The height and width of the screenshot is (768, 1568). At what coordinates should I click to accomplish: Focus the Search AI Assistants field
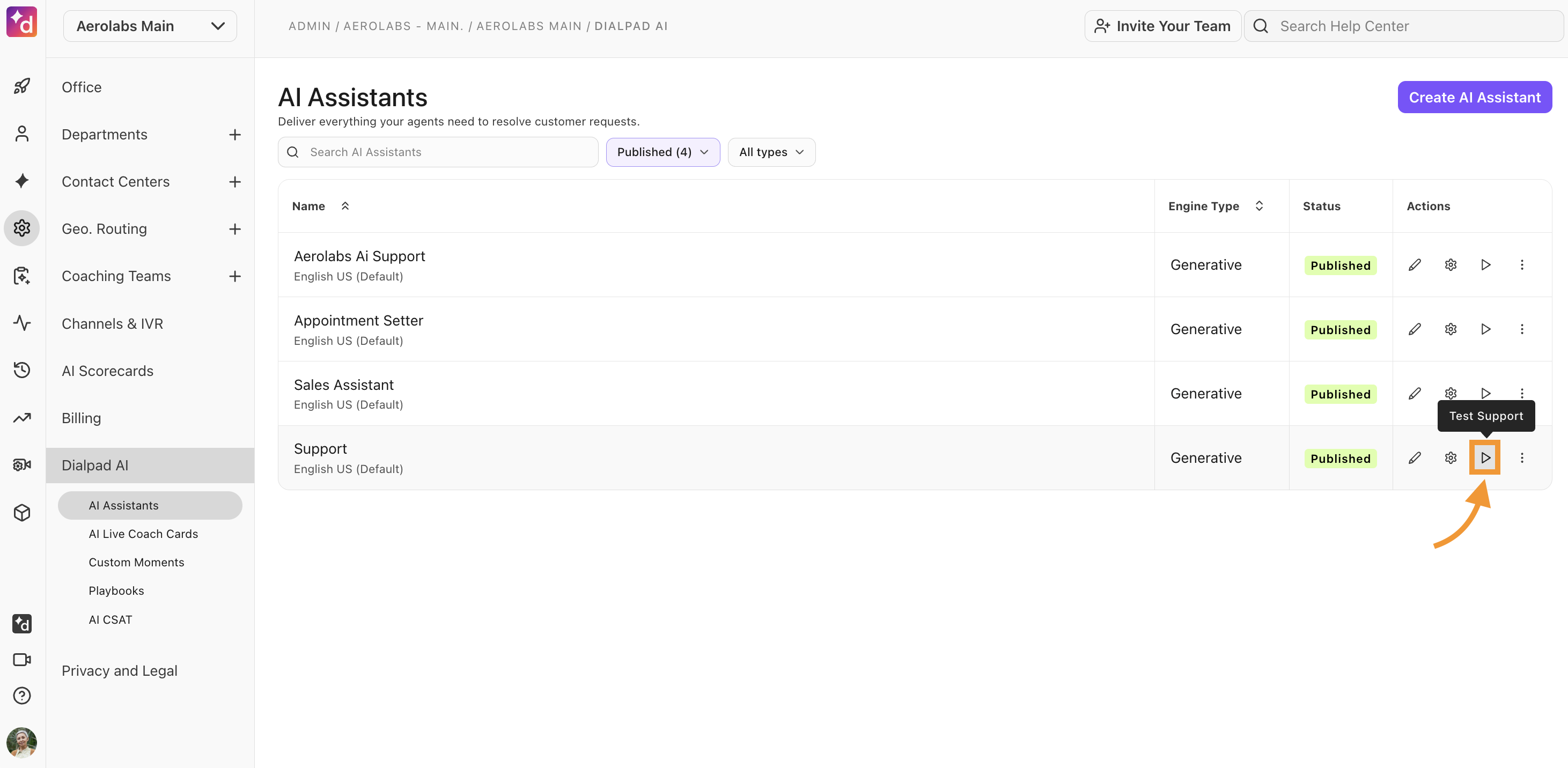click(438, 152)
